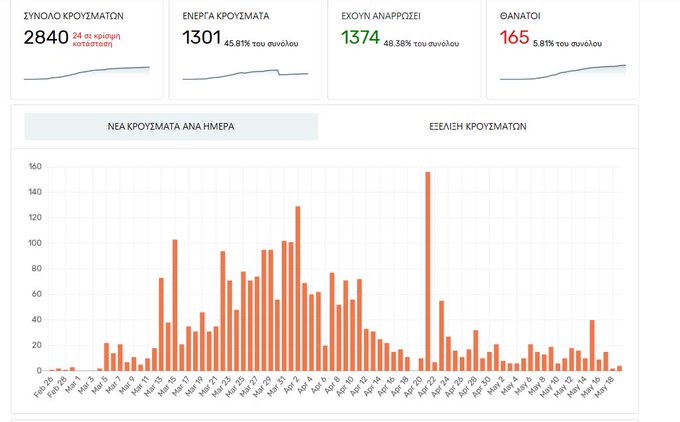Click the x-axis label May 12
Screen dimensions: 680x422
click(x=563, y=386)
